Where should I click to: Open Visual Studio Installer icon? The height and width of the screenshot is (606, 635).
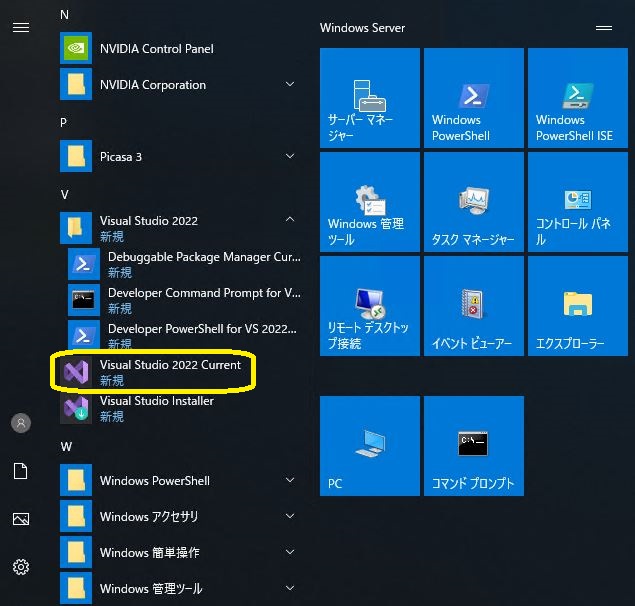coord(76,408)
